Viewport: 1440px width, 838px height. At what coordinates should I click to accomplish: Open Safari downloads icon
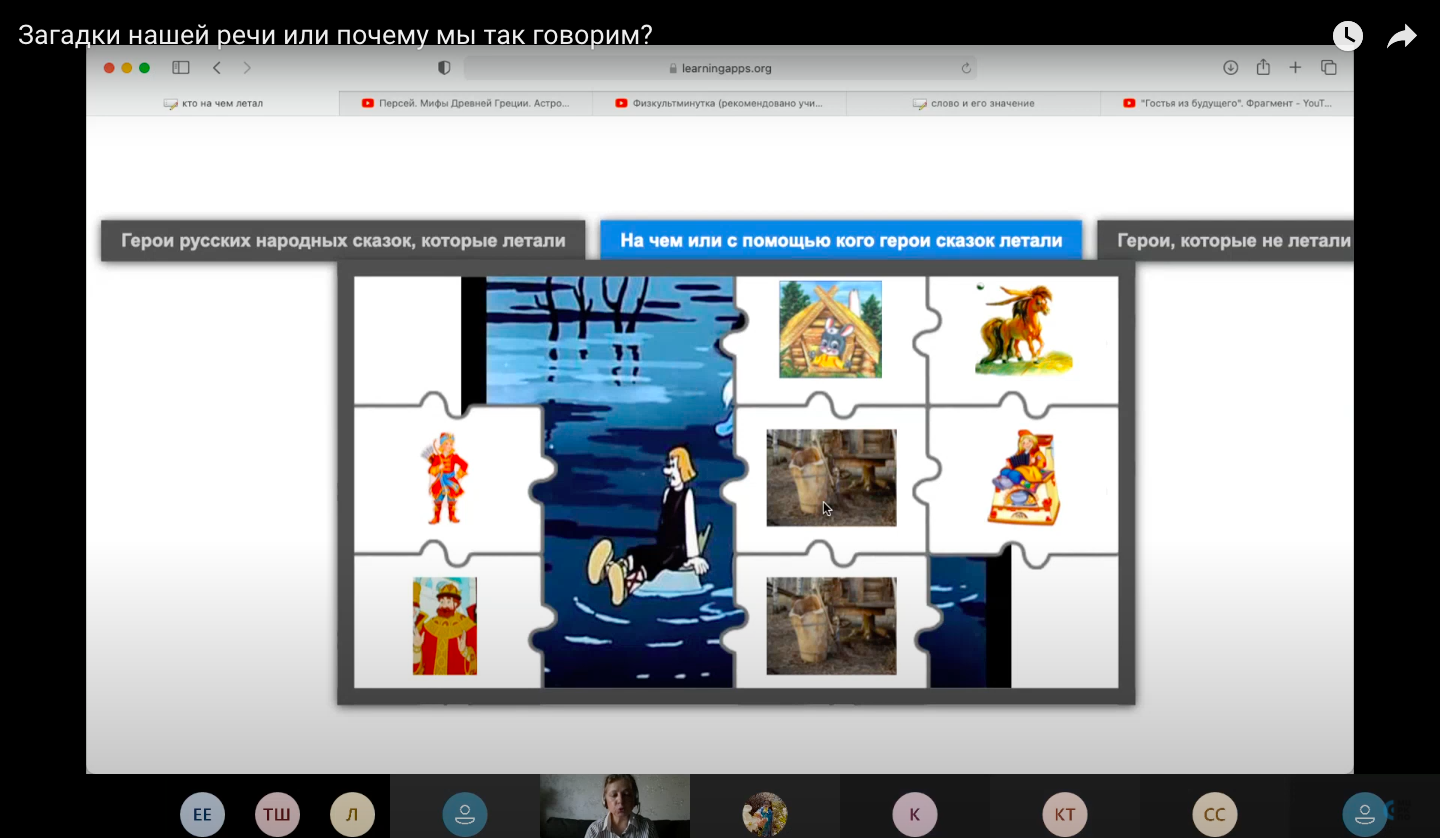[x=1231, y=68]
